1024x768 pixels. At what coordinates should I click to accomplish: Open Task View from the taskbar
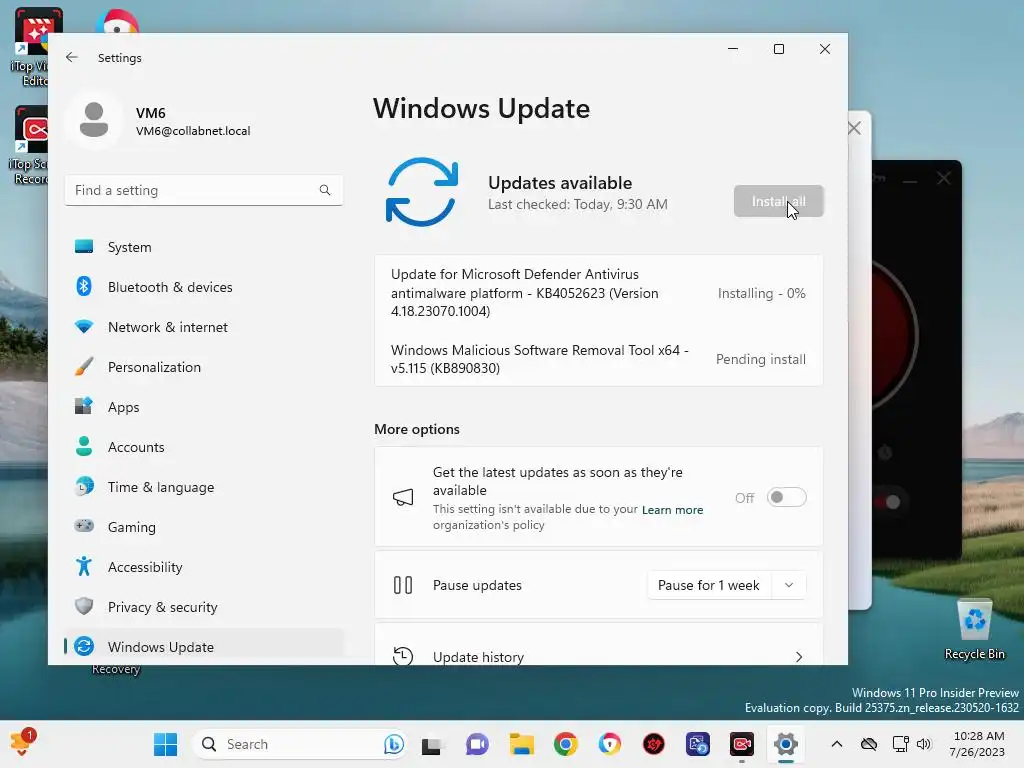431,744
